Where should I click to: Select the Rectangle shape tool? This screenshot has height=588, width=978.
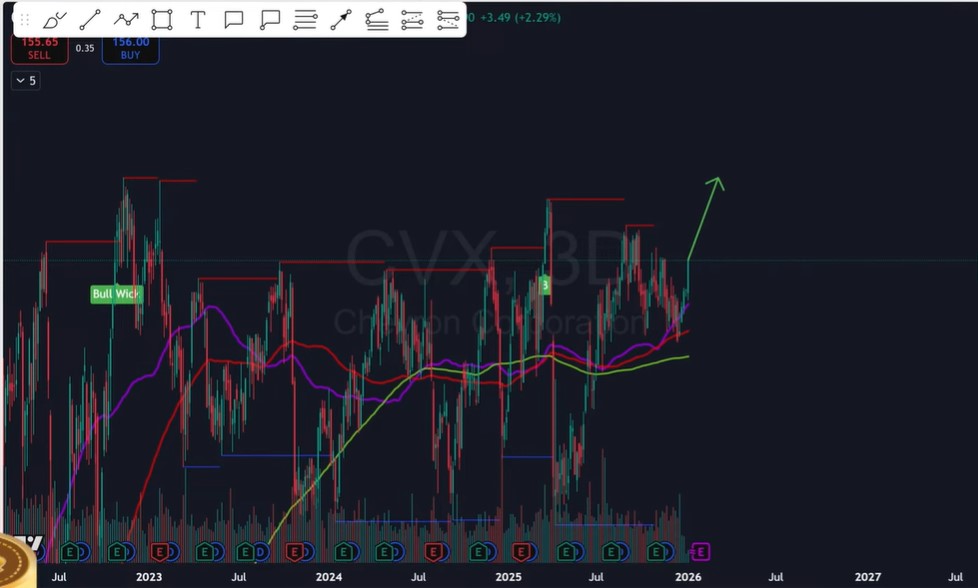point(161,20)
